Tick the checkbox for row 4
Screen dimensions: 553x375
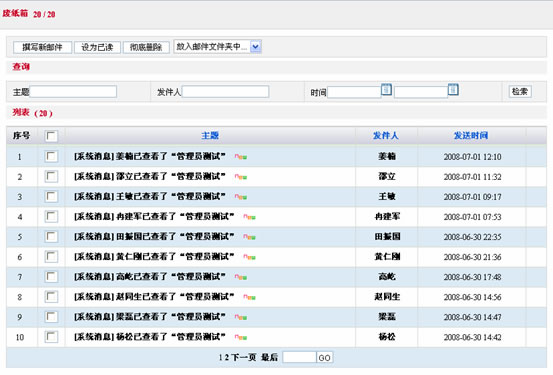click(x=51, y=217)
